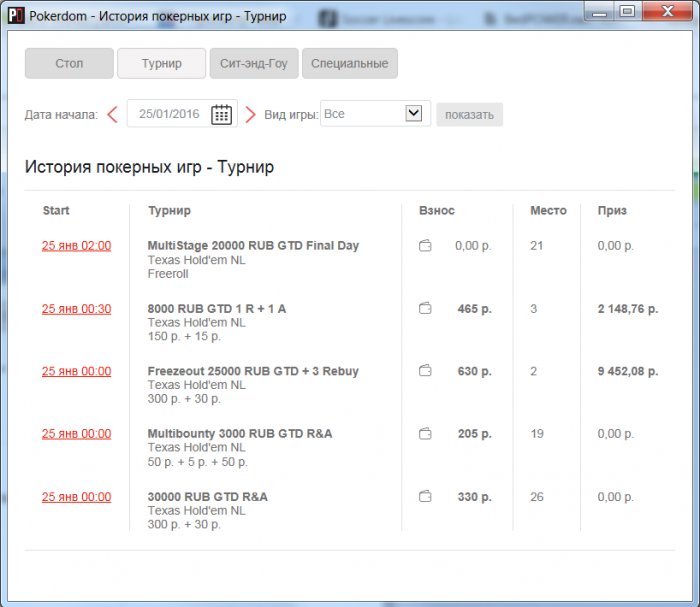Screen dimensions: 700x607
Task: Click the 205 р. buy-in amount
Action: (474, 434)
